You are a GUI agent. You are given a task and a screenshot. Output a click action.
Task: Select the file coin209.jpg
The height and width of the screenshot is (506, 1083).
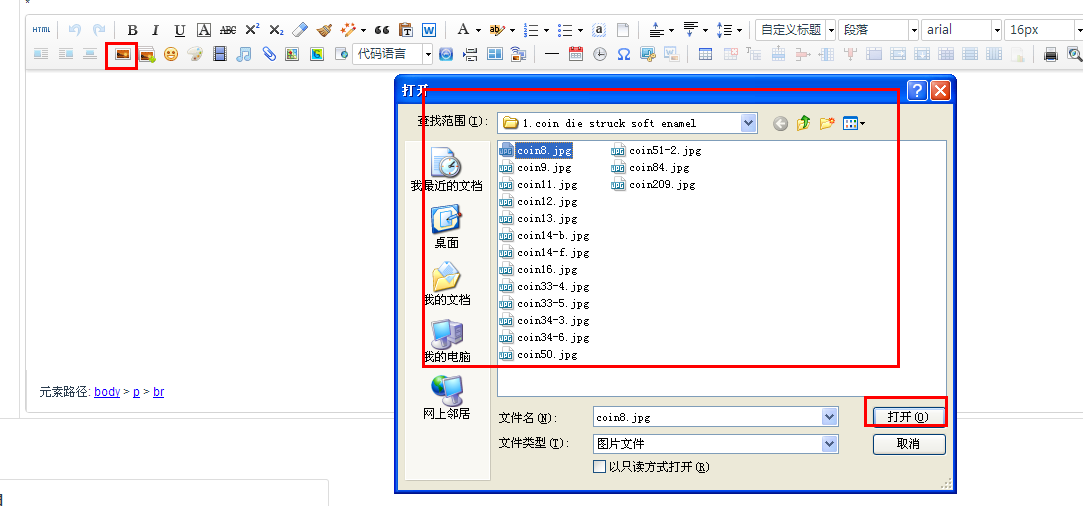pyautogui.click(x=653, y=184)
